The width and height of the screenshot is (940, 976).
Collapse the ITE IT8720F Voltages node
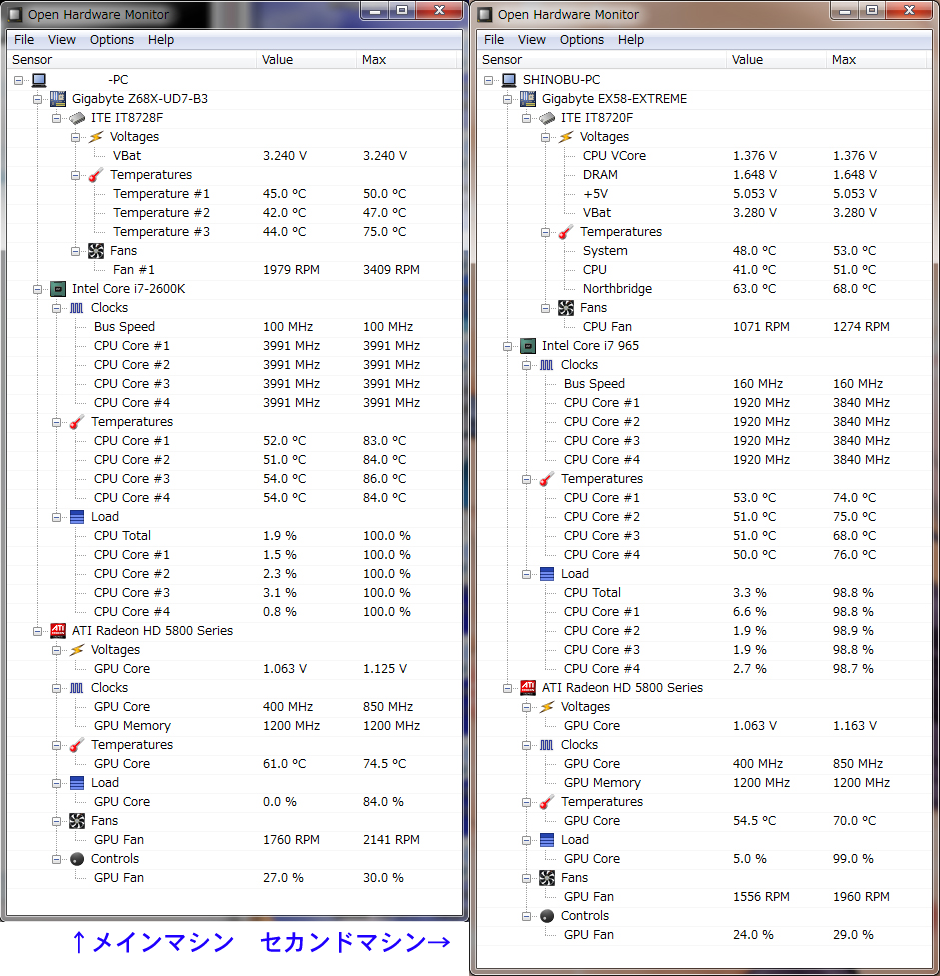[546, 137]
